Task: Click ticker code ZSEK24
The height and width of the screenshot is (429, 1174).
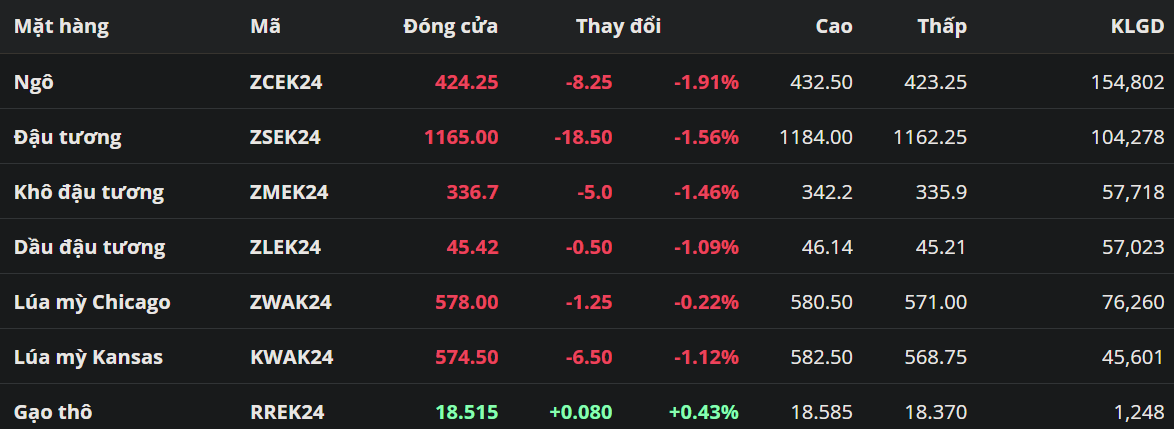Action: [x=285, y=137]
